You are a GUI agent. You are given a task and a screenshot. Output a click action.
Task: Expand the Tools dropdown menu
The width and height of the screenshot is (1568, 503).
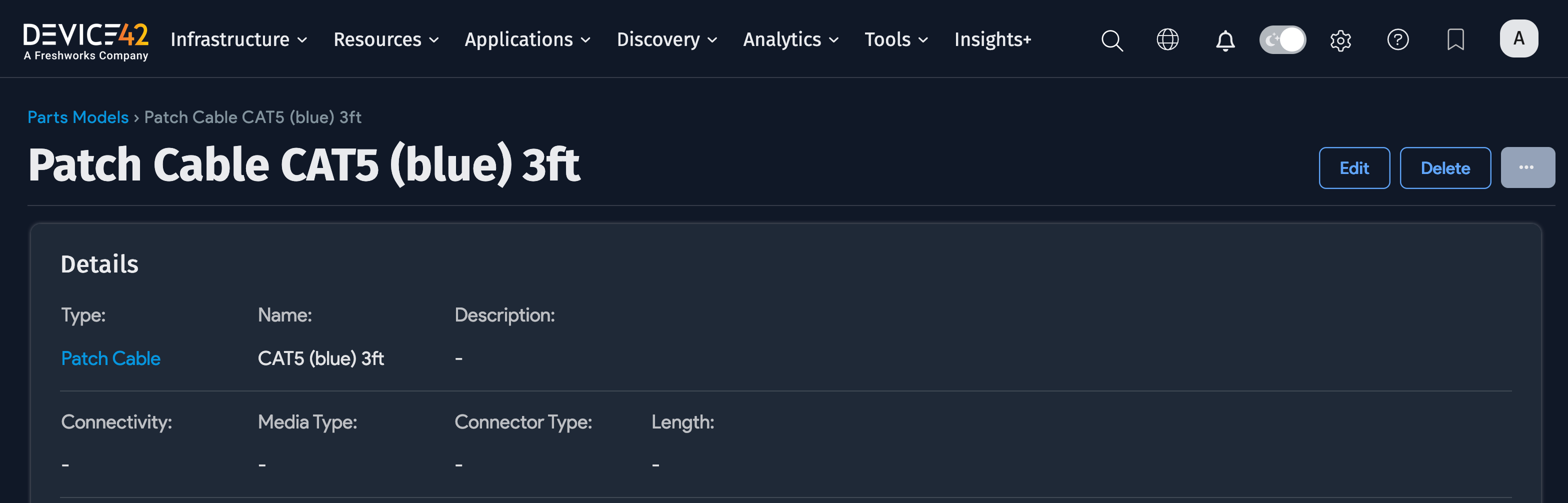tap(896, 40)
